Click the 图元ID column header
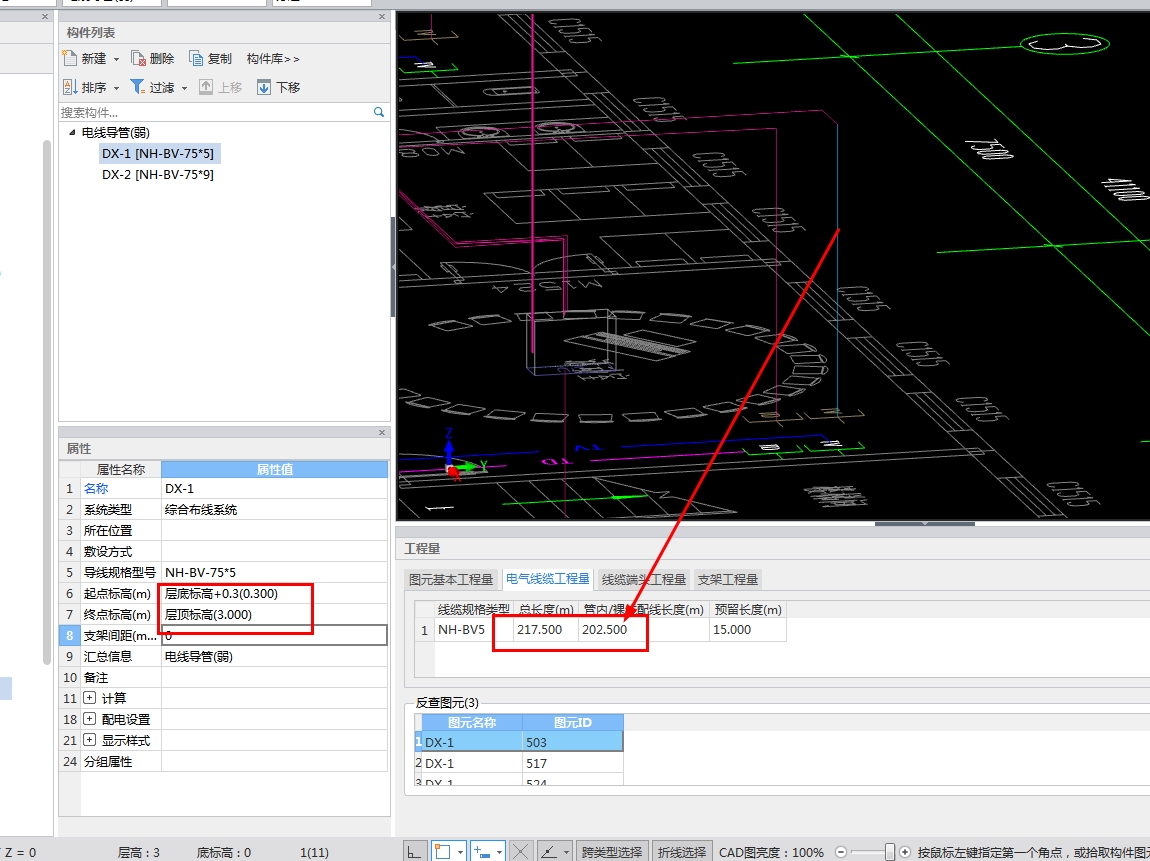The width and height of the screenshot is (1150, 861). [x=573, y=722]
